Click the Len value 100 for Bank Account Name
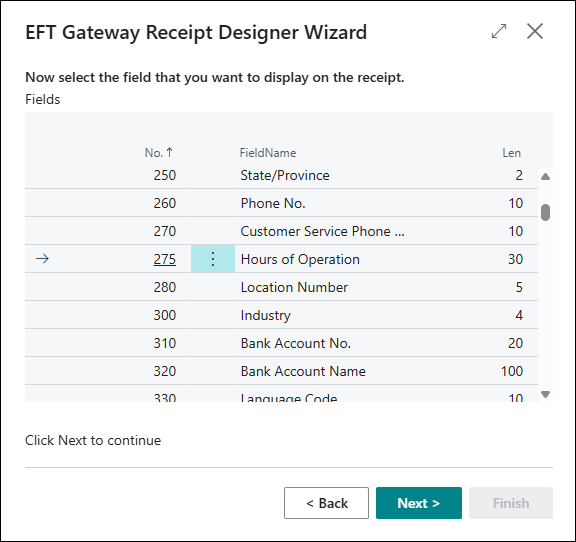 point(512,371)
